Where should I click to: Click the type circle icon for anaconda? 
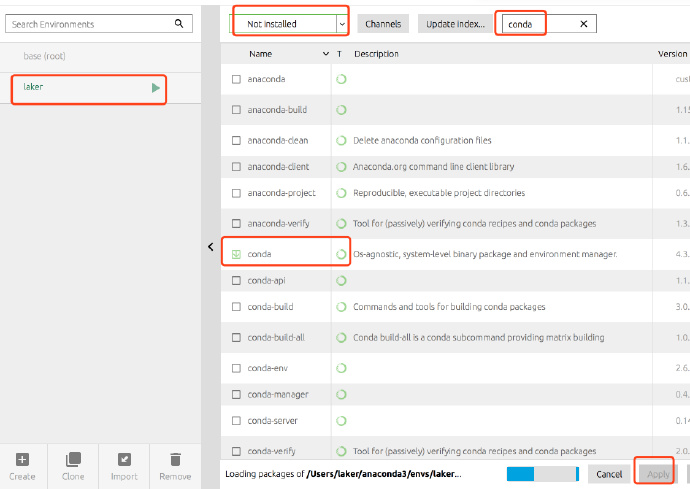pyautogui.click(x=341, y=79)
